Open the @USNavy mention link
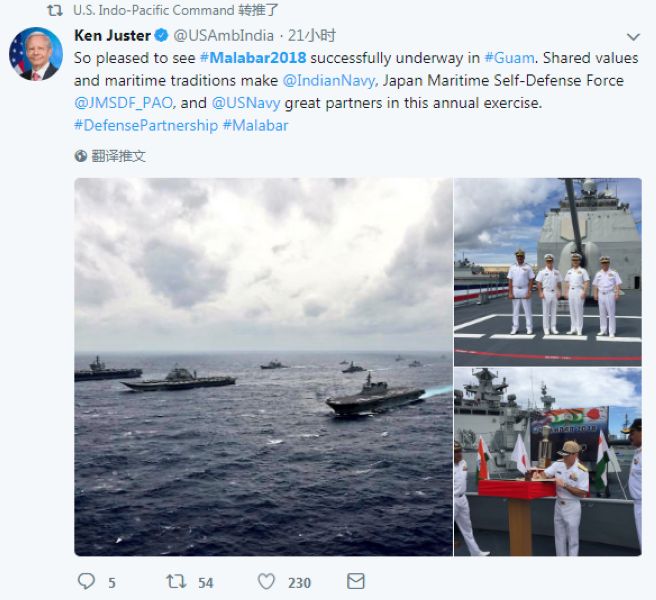The height and width of the screenshot is (600, 656). (246, 103)
